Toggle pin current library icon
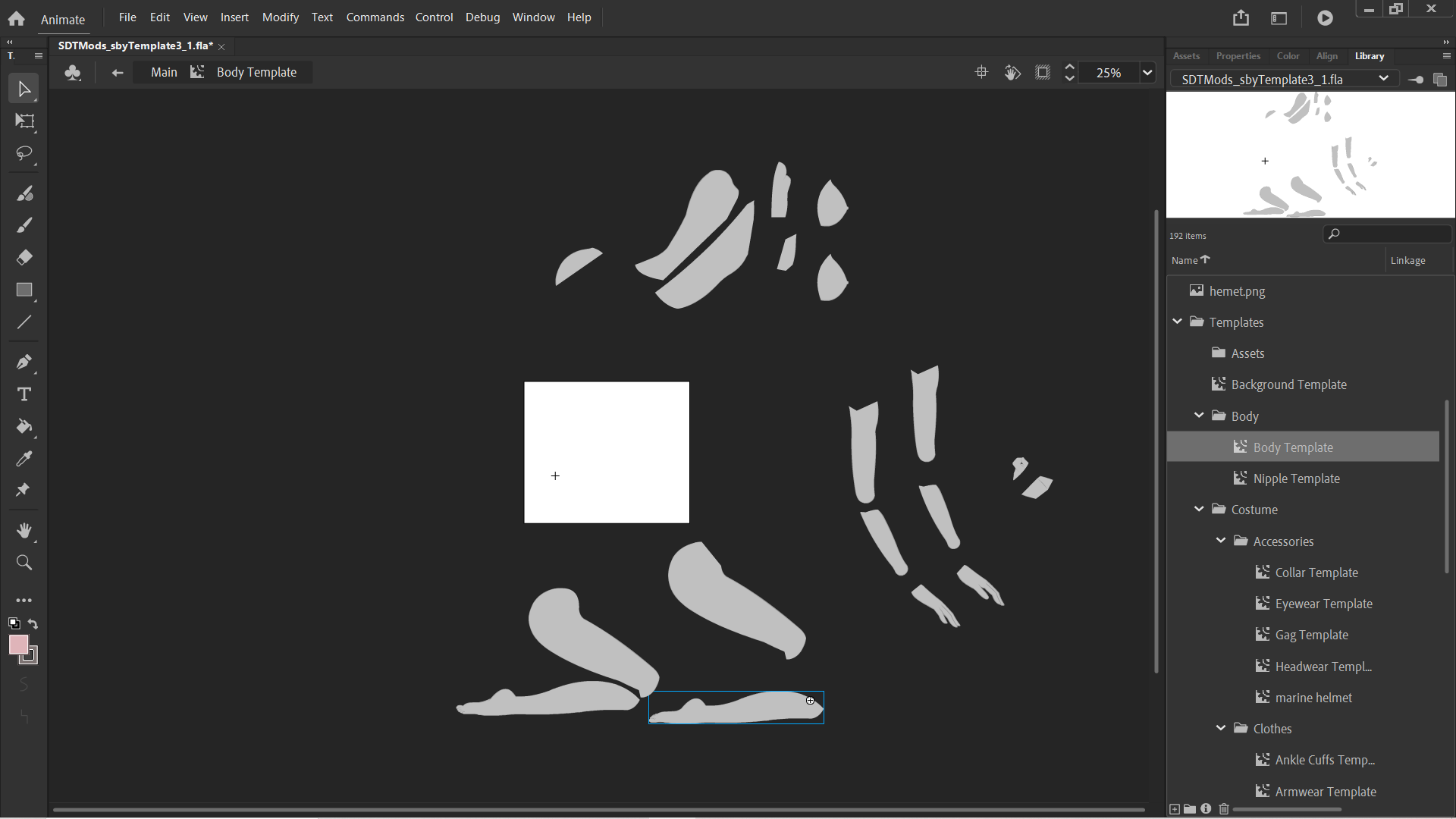 click(1415, 80)
